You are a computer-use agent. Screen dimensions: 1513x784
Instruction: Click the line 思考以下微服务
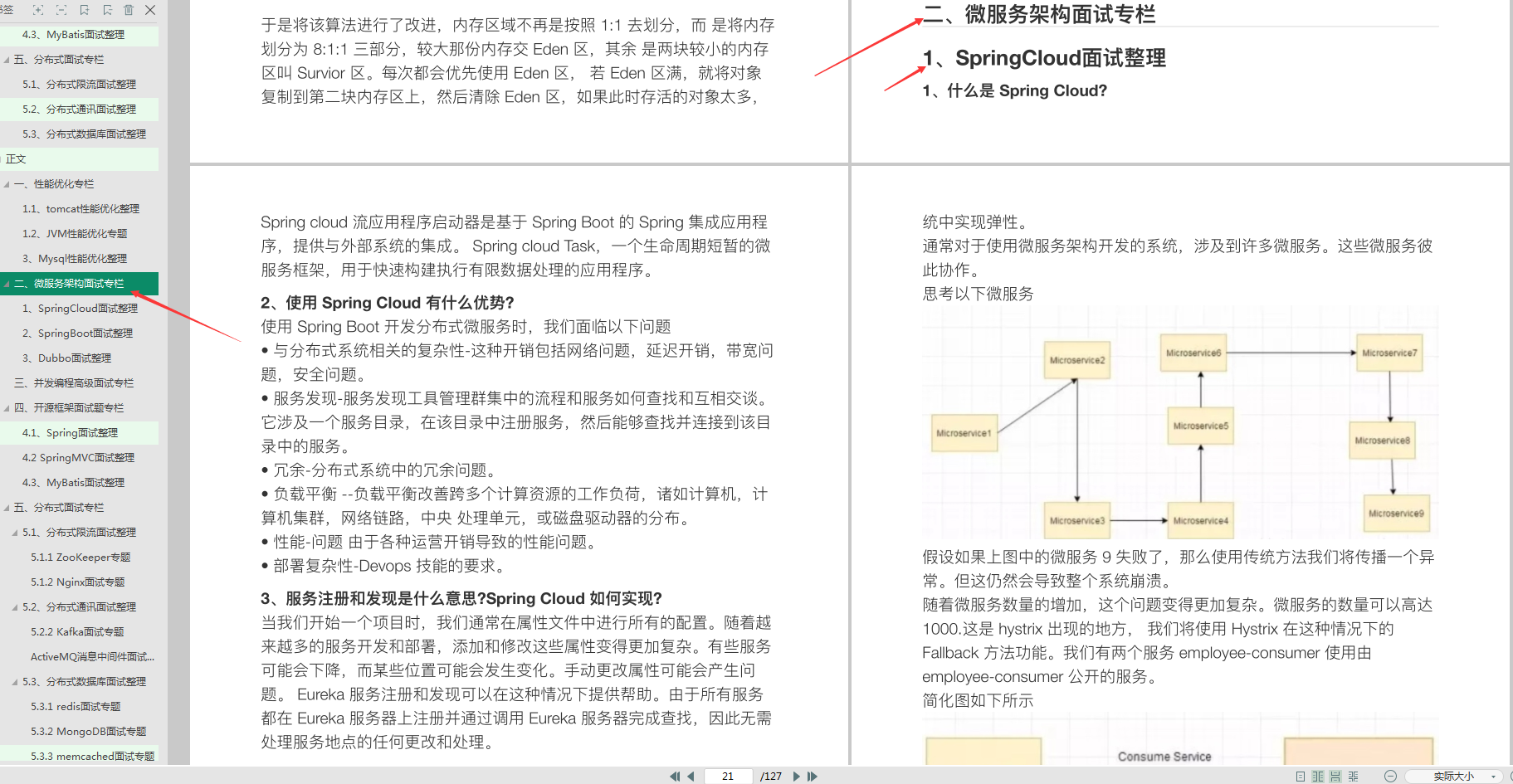pos(979,294)
